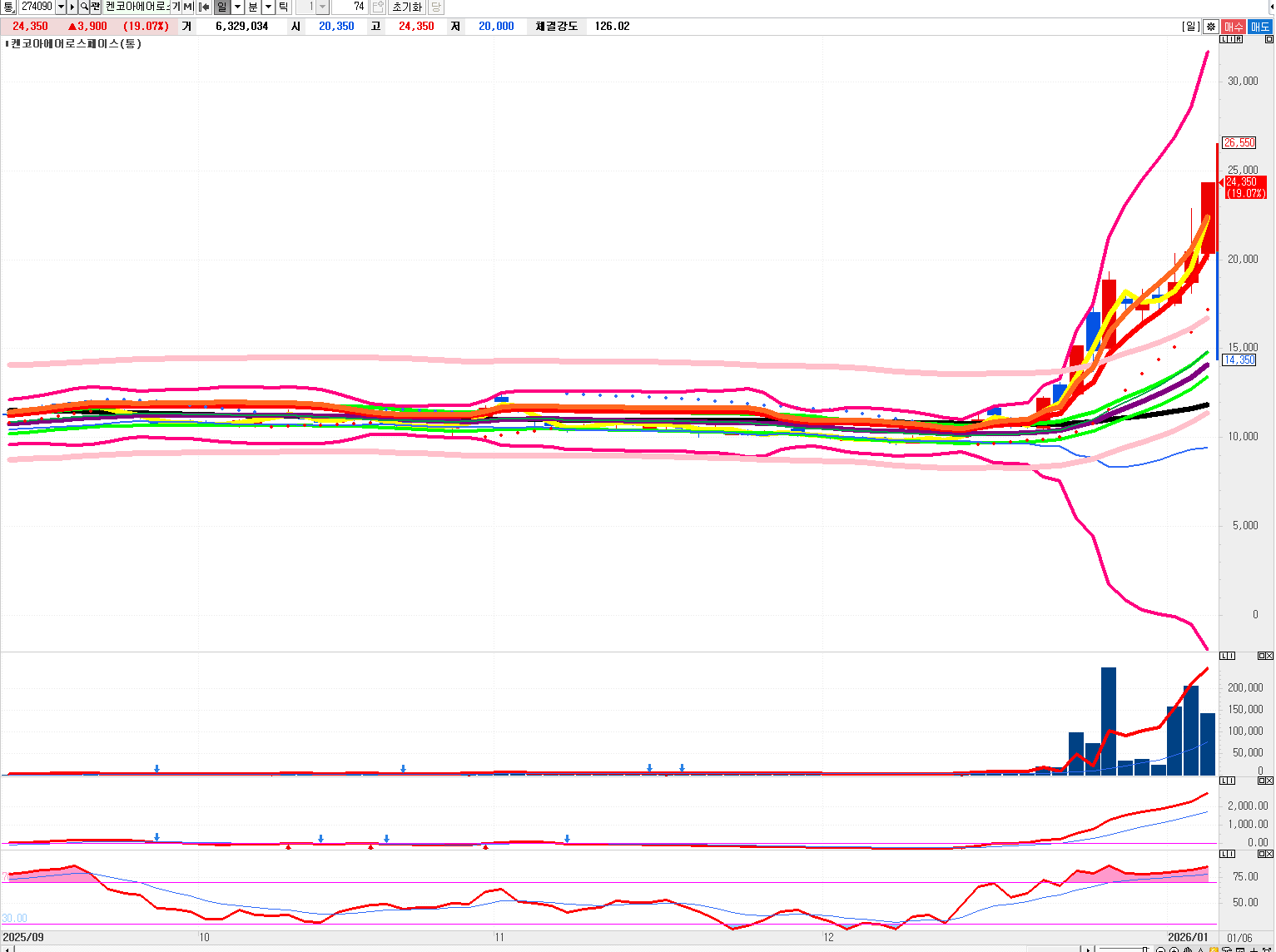Click the candle count field showing 74
The image size is (1276, 952).
click(350, 7)
